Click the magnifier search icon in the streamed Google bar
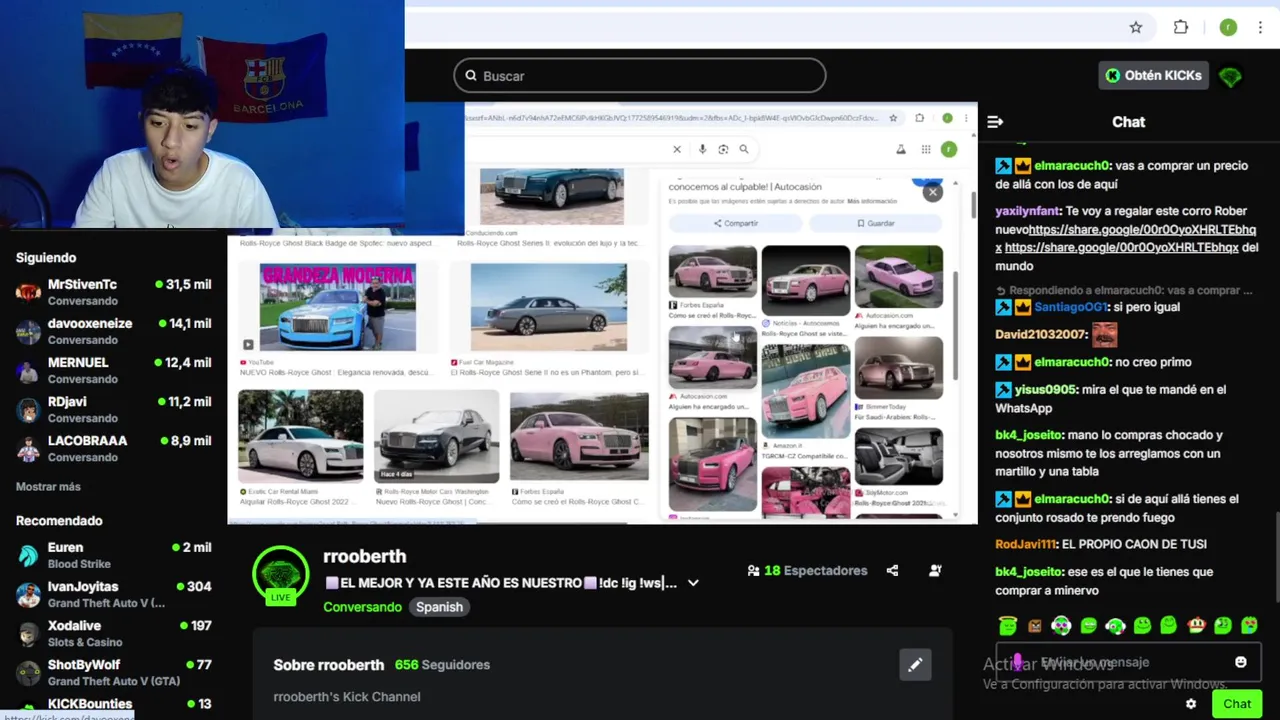The image size is (1280, 720). tap(744, 149)
